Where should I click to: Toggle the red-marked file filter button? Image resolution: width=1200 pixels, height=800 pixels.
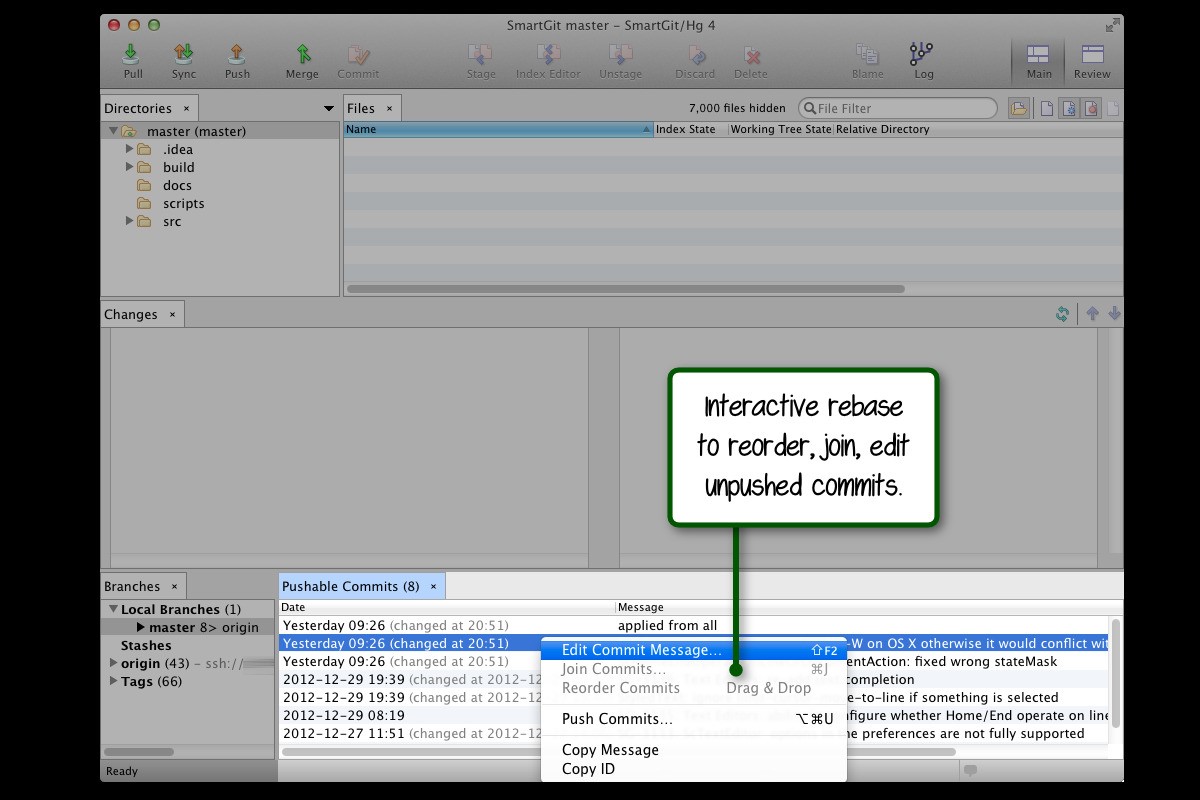[1091, 108]
